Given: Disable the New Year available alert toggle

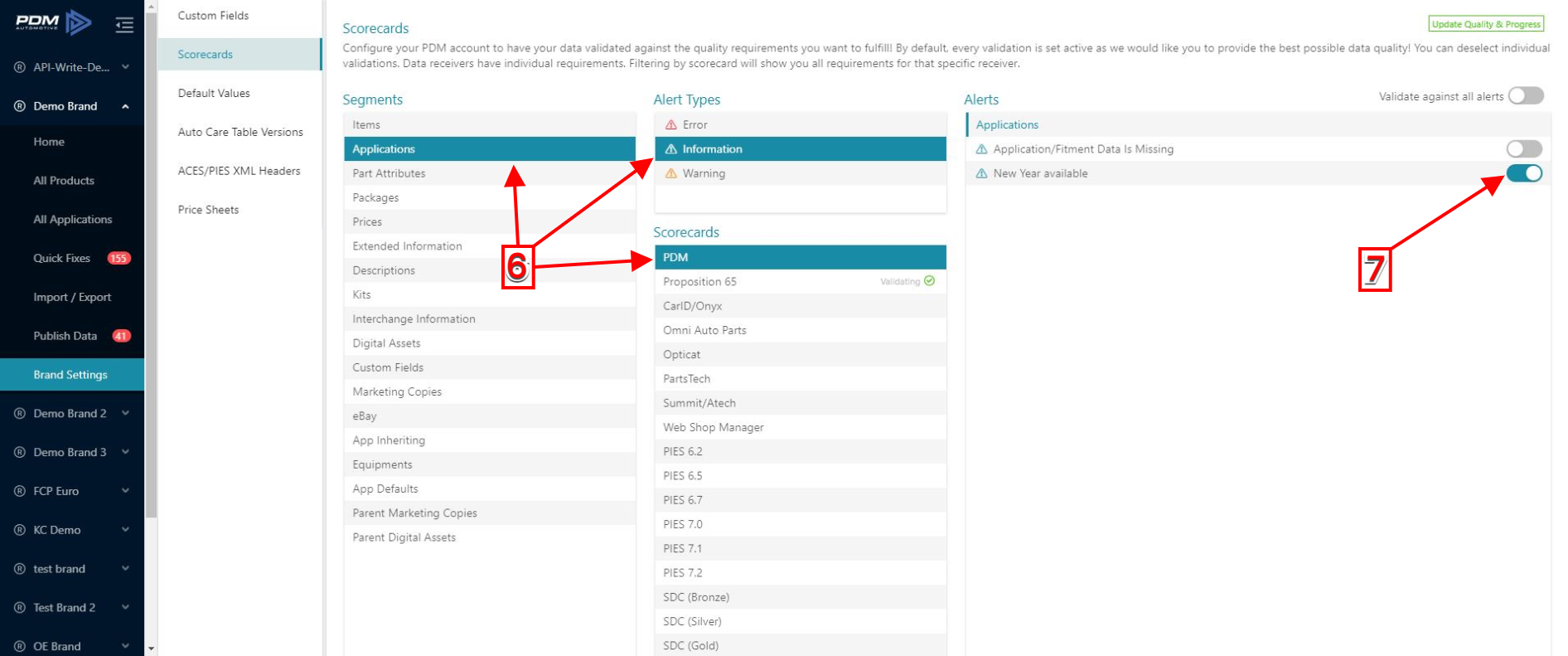Looking at the screenshot, I should pyautogui.click(x=1524, y=173).
